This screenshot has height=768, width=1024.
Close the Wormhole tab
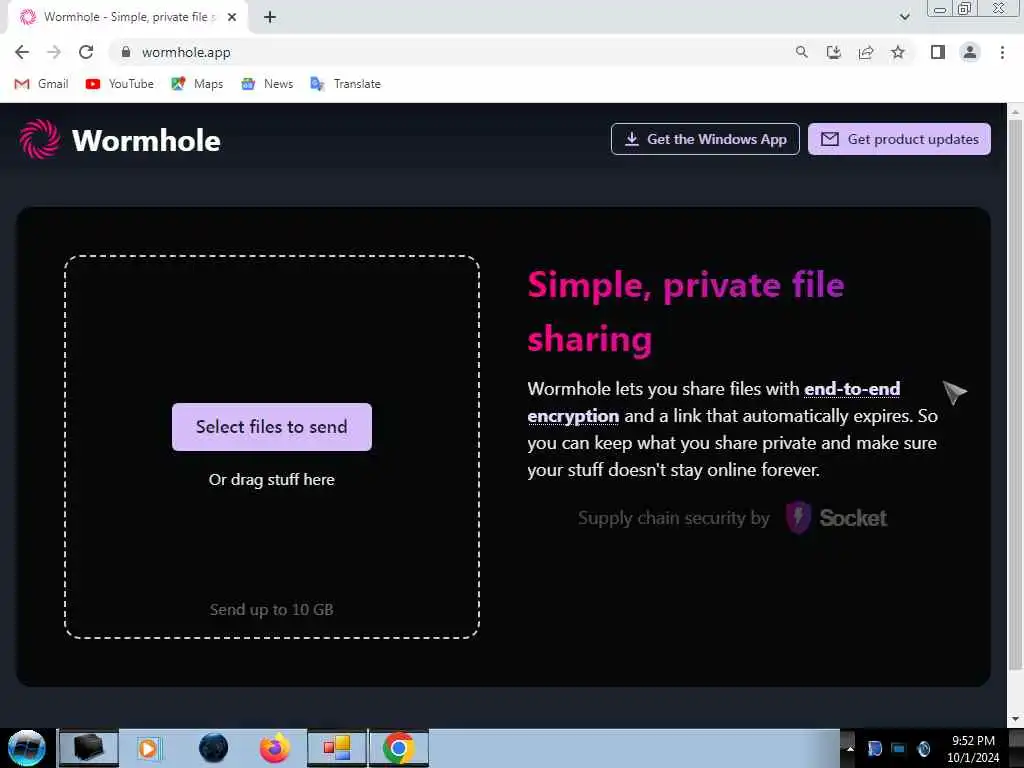point(232,17)
